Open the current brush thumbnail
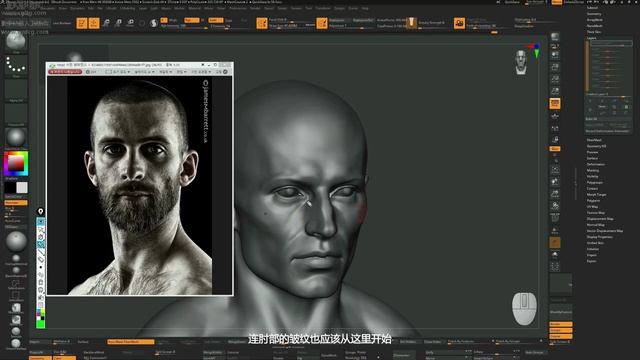The image size is (640, 360). coord(16,42)
